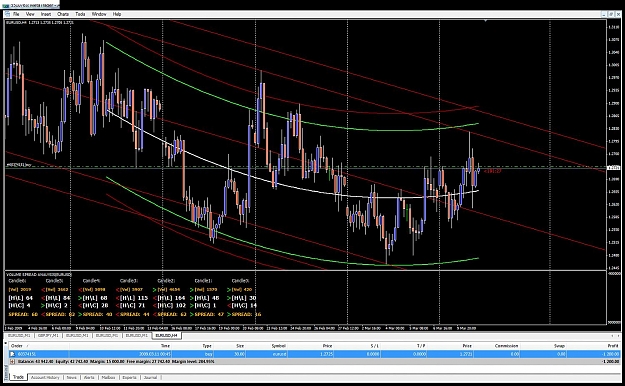Select order number 60374151
The image size is (625, 386).
coord(27,354)
